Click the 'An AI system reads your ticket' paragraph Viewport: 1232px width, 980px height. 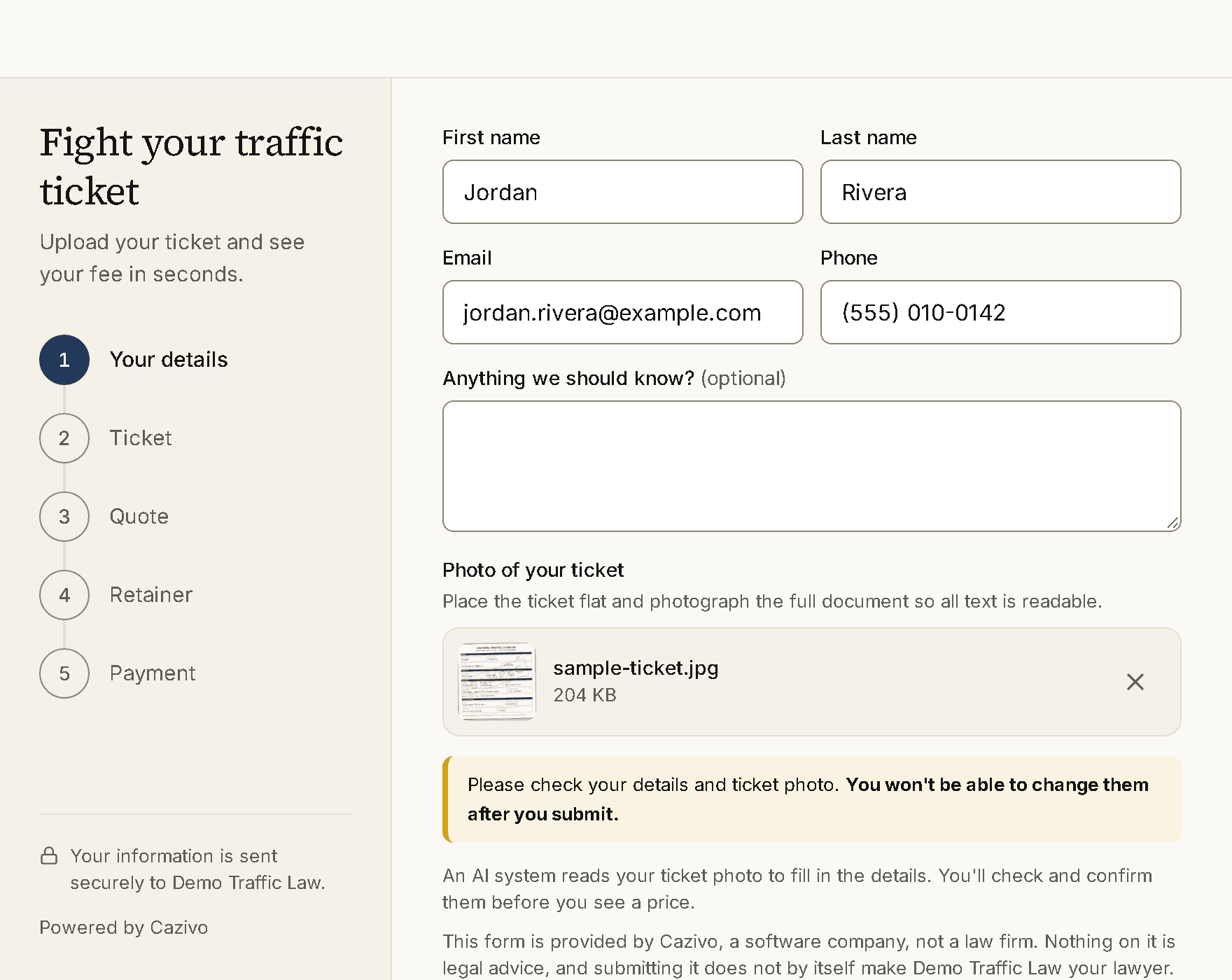click(797, 889)
